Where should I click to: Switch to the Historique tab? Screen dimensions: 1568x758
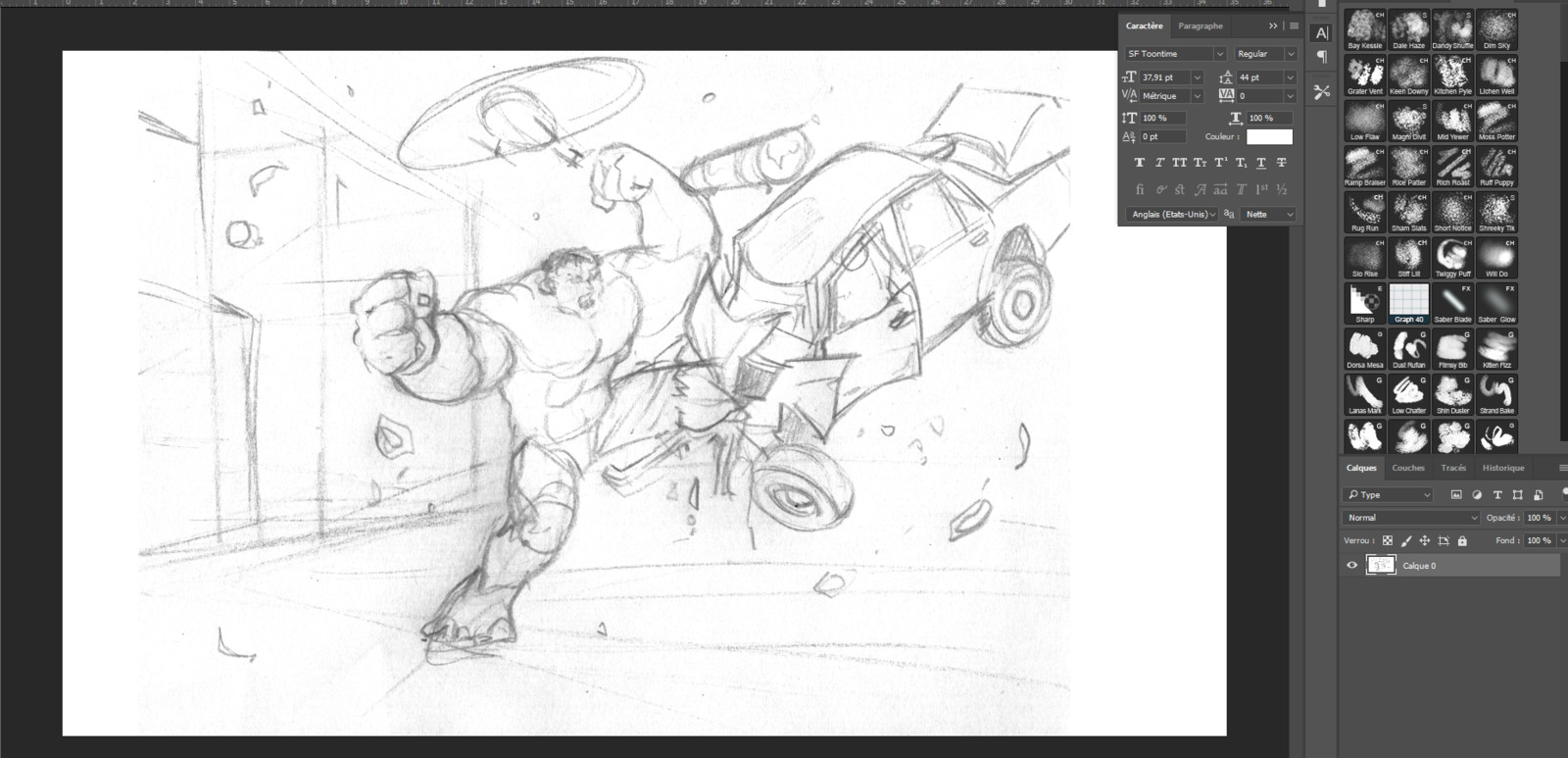coord(1503,468)
